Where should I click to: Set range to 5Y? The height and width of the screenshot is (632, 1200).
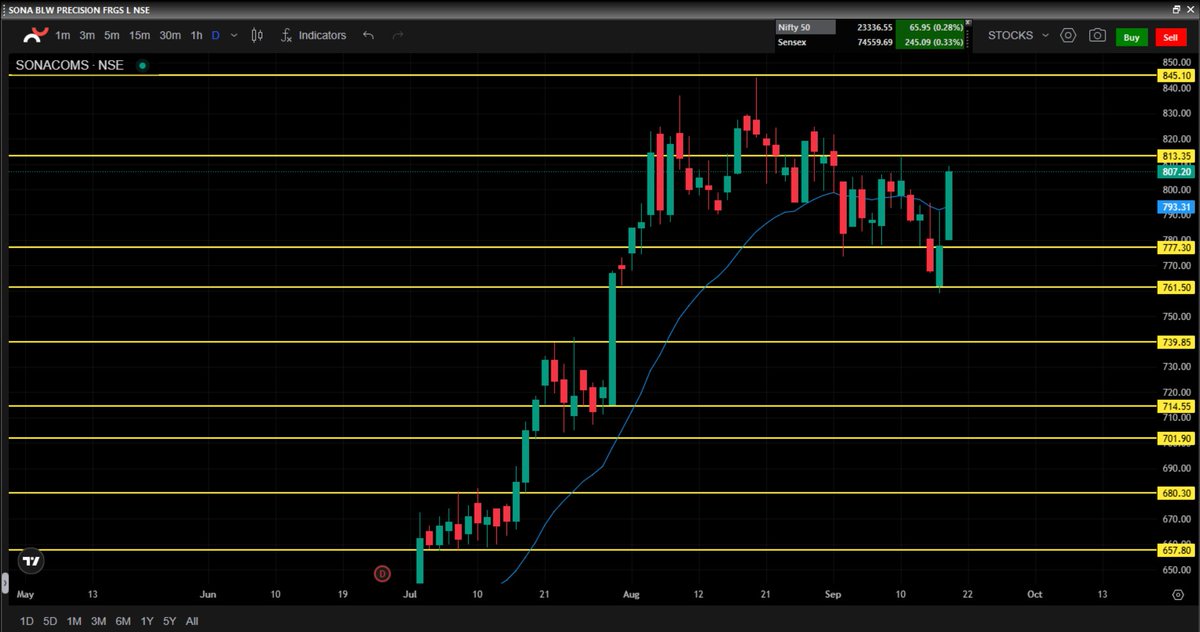[170, 621]
